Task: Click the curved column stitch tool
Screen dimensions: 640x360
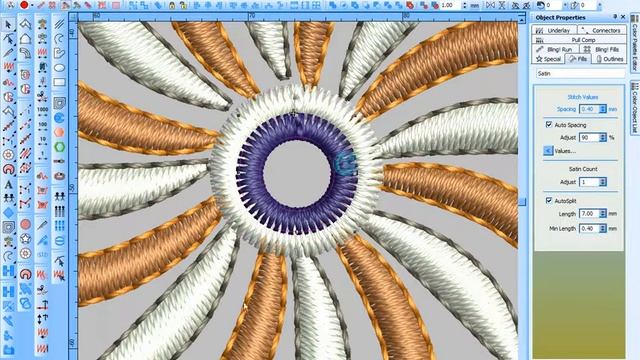Action: coord(25,53)
